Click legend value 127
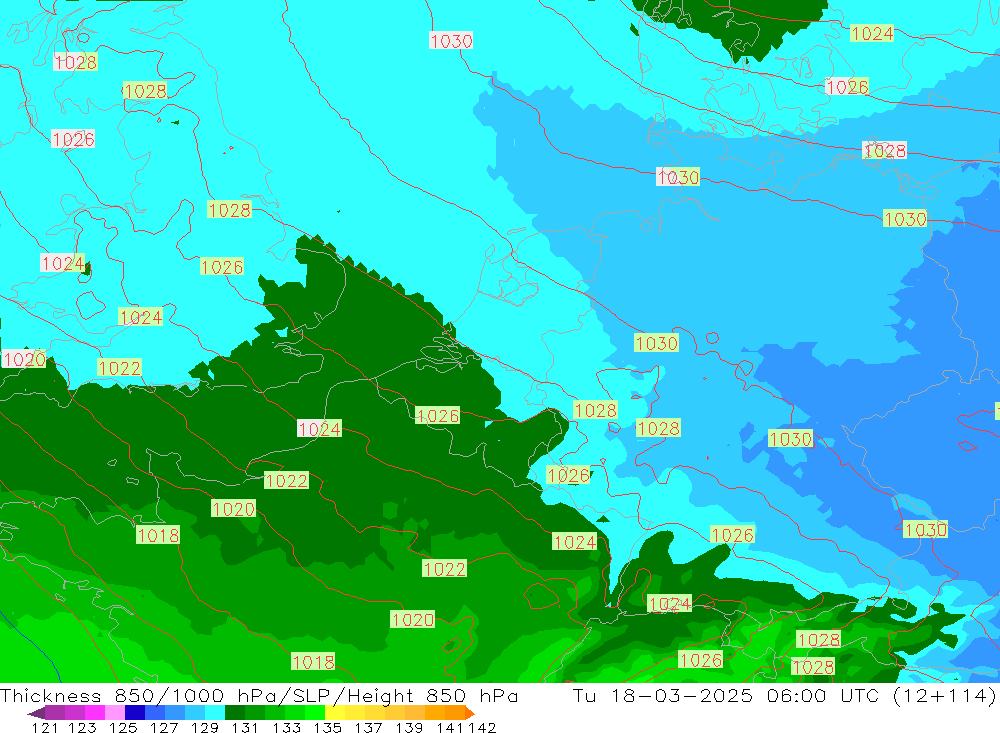 (x=164, y=727)
